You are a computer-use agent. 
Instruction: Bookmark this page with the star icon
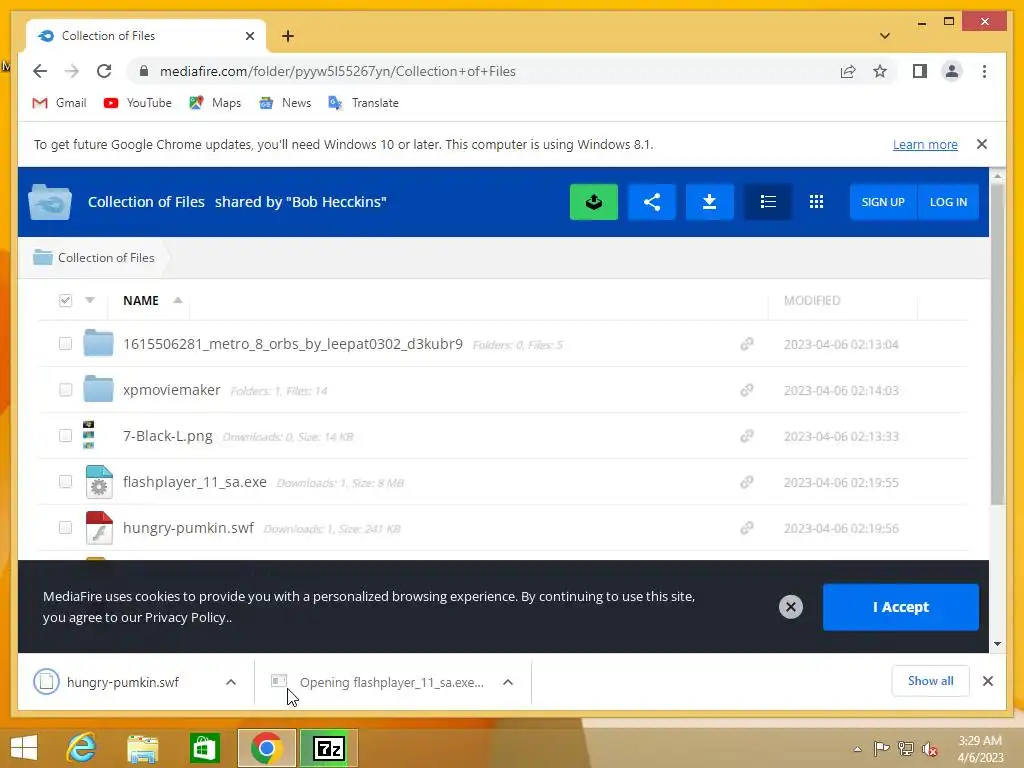tap(880, 71)
